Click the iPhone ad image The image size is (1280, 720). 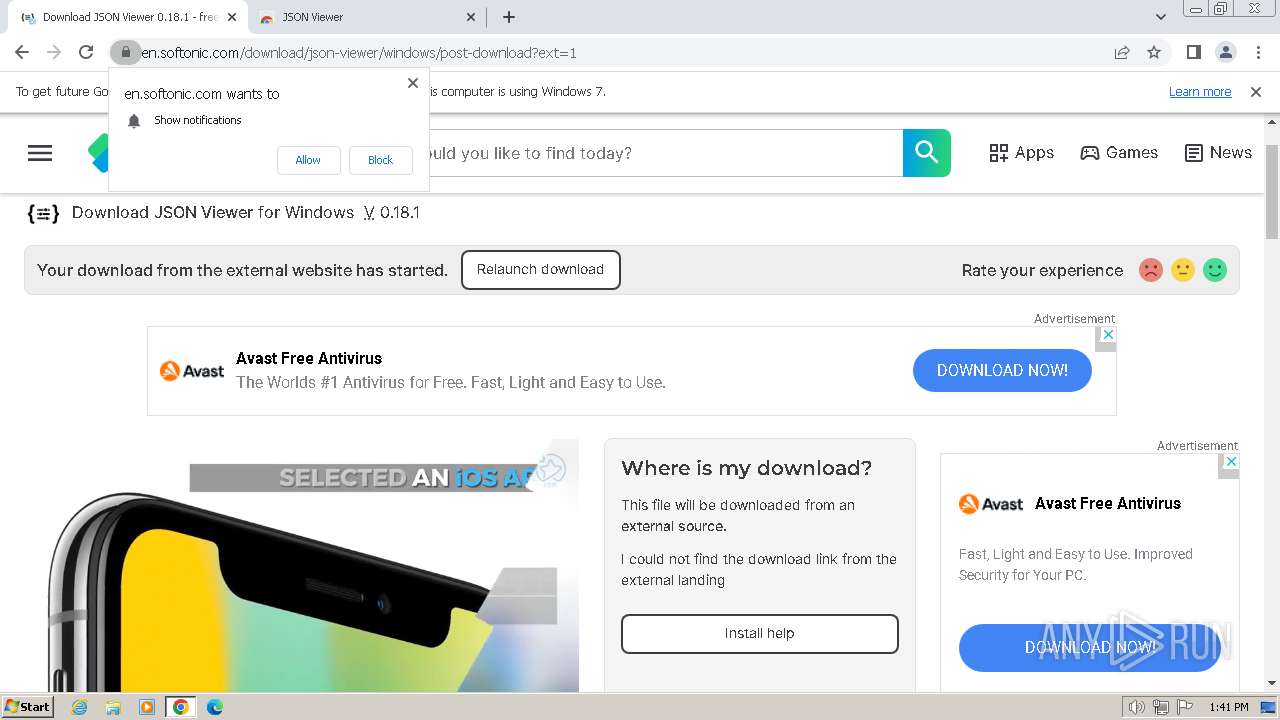[x=313, y=565]
